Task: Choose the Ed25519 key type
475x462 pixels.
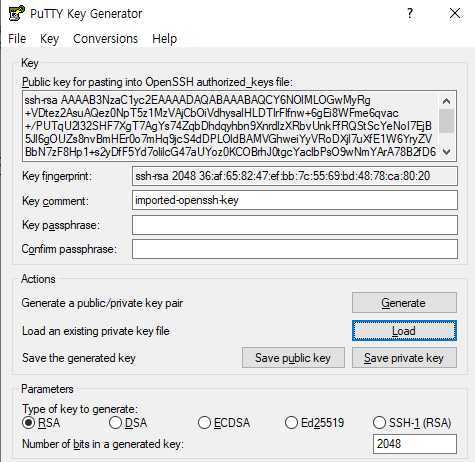Action: click(314, 423)
